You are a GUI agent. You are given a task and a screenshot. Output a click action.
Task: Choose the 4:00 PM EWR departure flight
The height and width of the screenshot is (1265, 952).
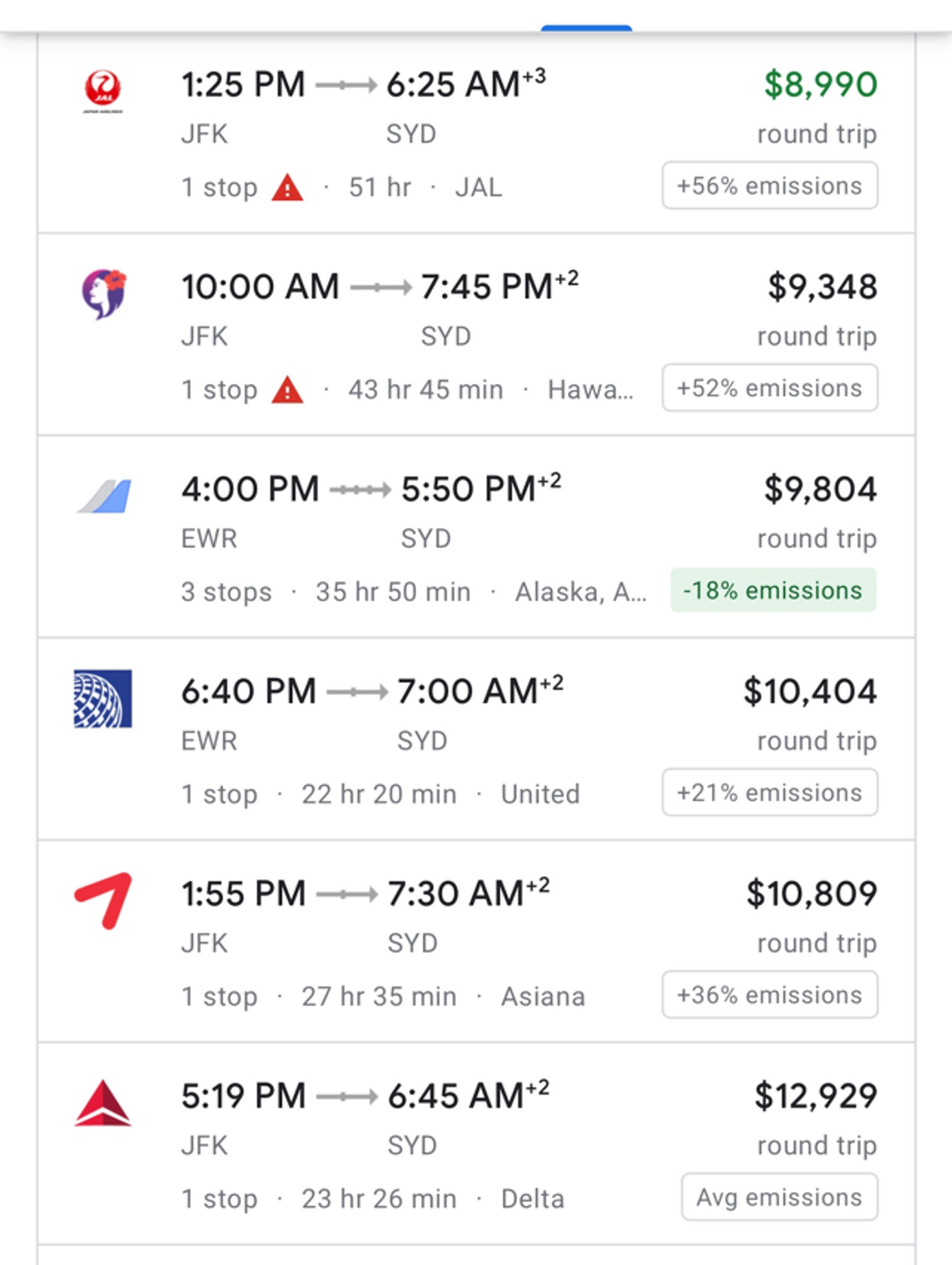pyautogui.click(x=476, y=537)
